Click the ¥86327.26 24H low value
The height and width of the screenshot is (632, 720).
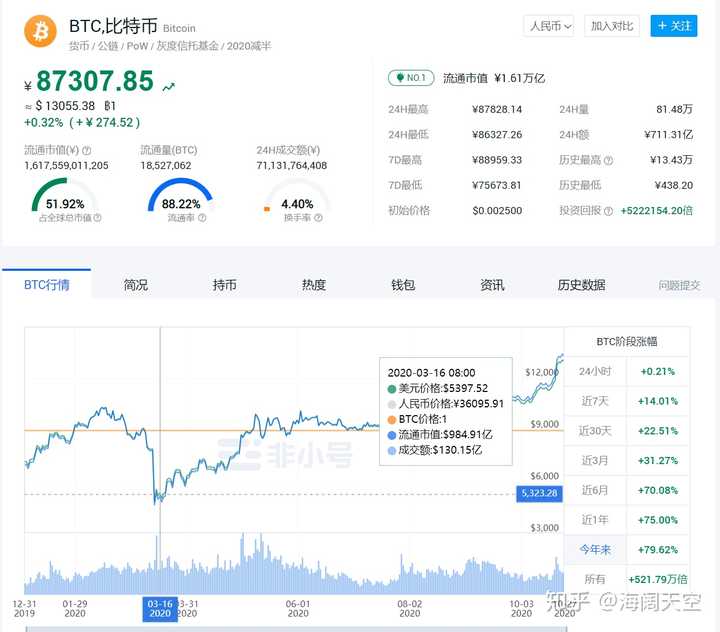[x=497, y=135]
